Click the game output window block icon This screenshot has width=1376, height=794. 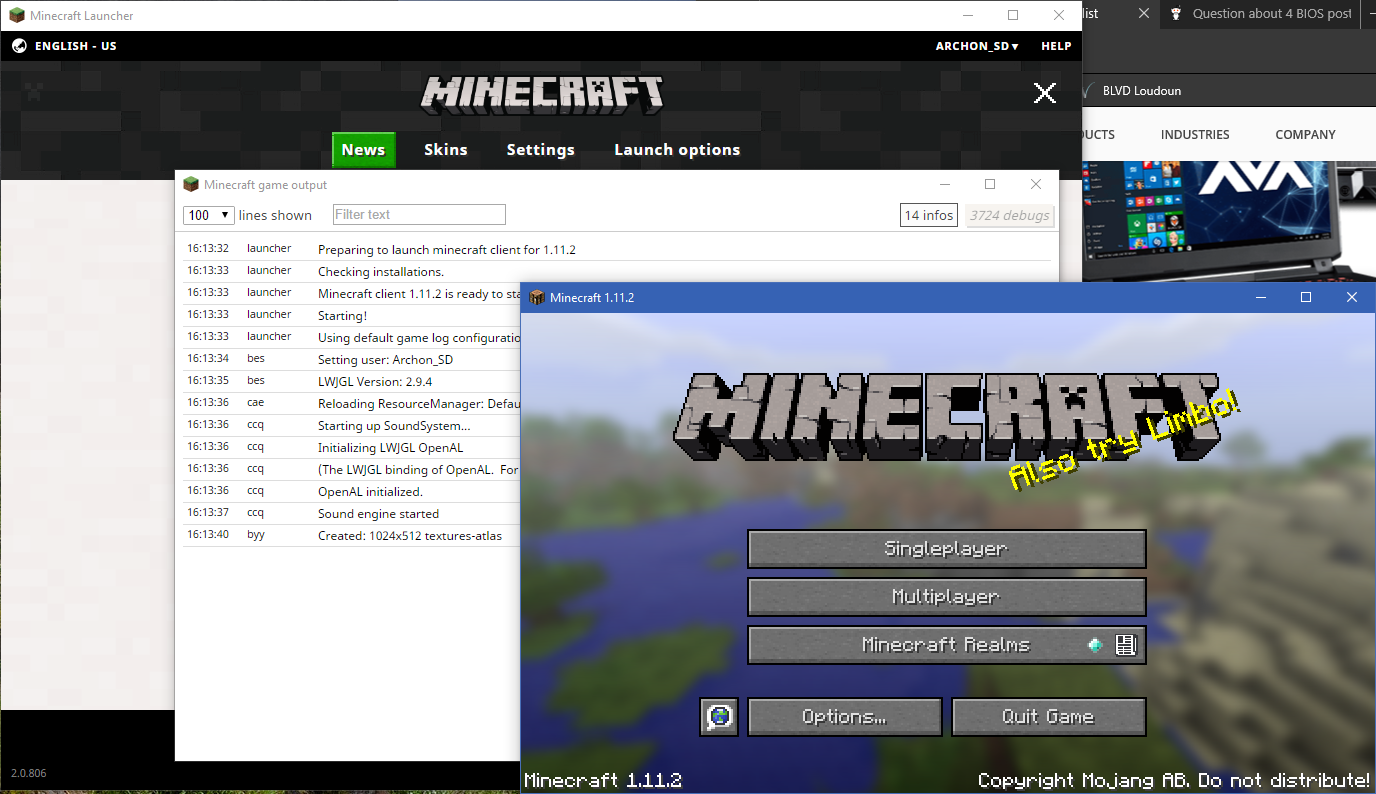tap(191, 184)
